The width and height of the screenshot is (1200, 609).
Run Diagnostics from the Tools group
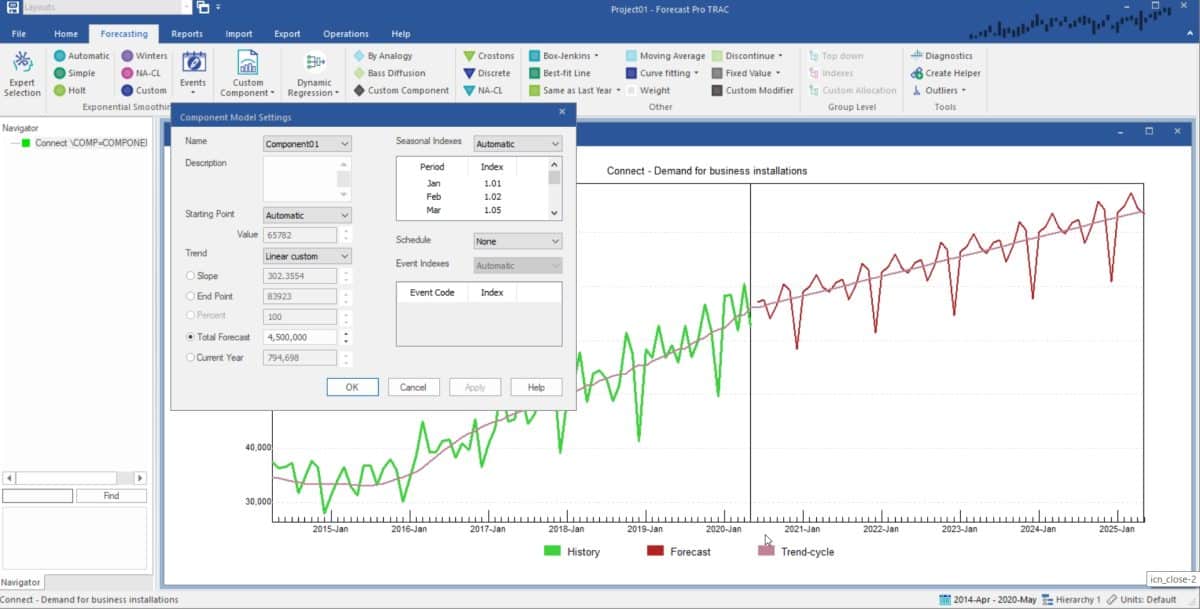[946, 55]
